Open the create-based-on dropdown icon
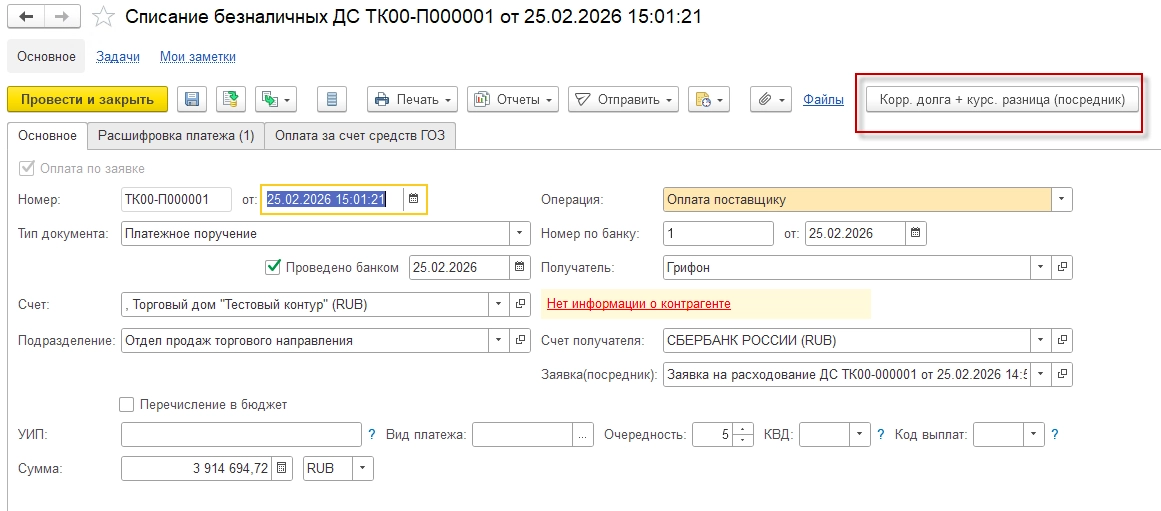 tap(275, 99)
